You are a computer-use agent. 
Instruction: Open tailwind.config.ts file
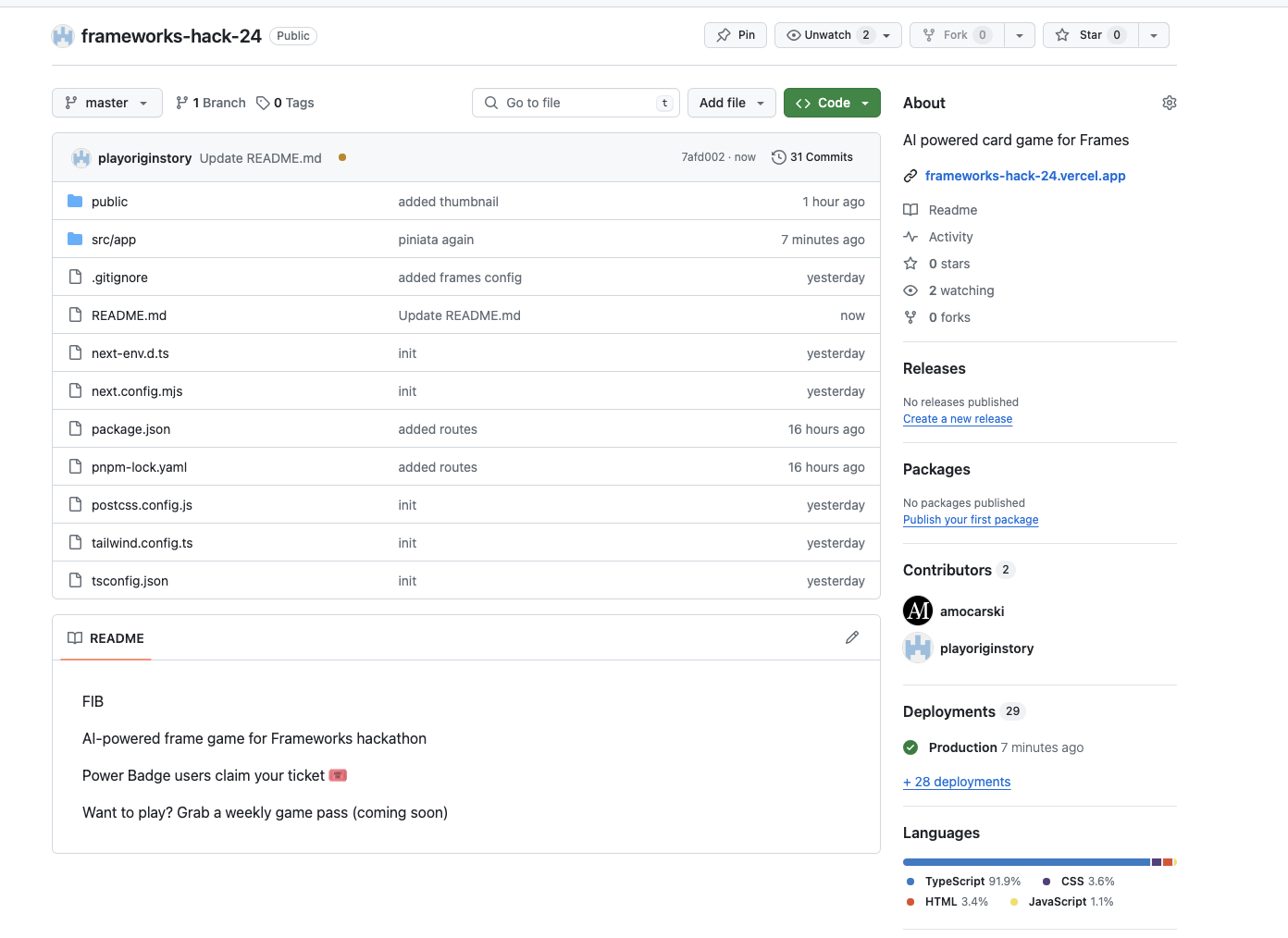point(142,543)
